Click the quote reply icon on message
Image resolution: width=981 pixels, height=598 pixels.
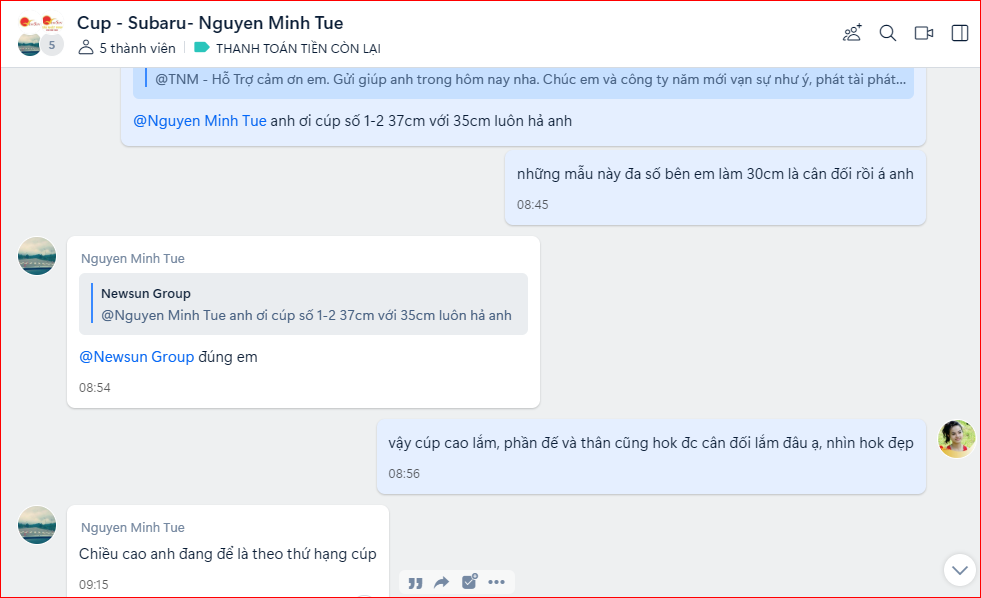415,582
